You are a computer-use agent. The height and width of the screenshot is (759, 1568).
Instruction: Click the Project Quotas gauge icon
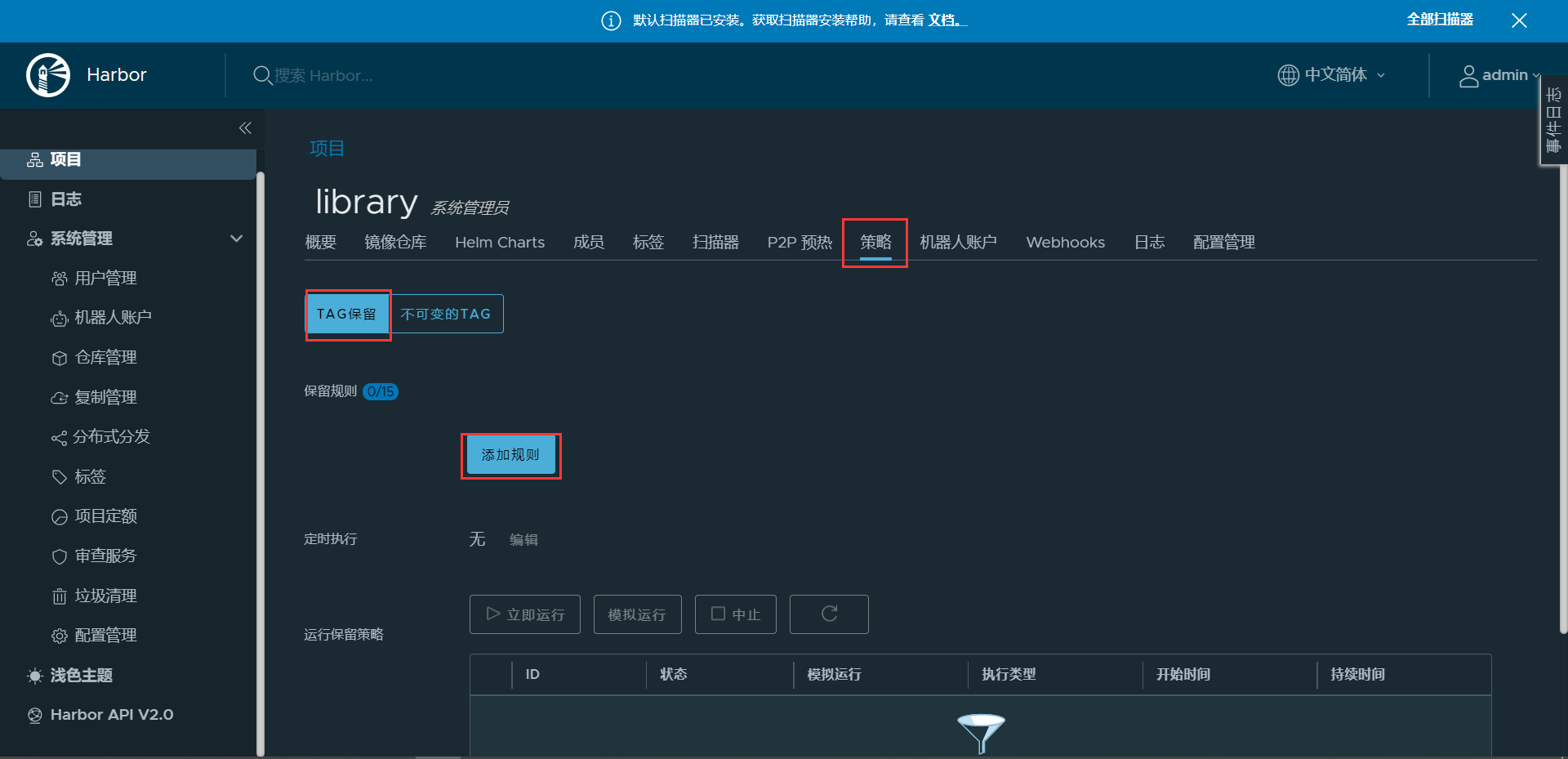tap(60, 517)
